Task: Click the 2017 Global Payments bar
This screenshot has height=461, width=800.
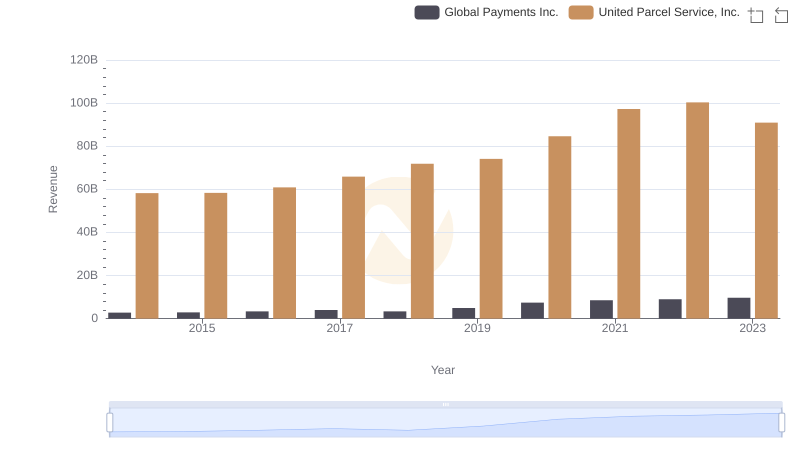Action: [326, 314]
